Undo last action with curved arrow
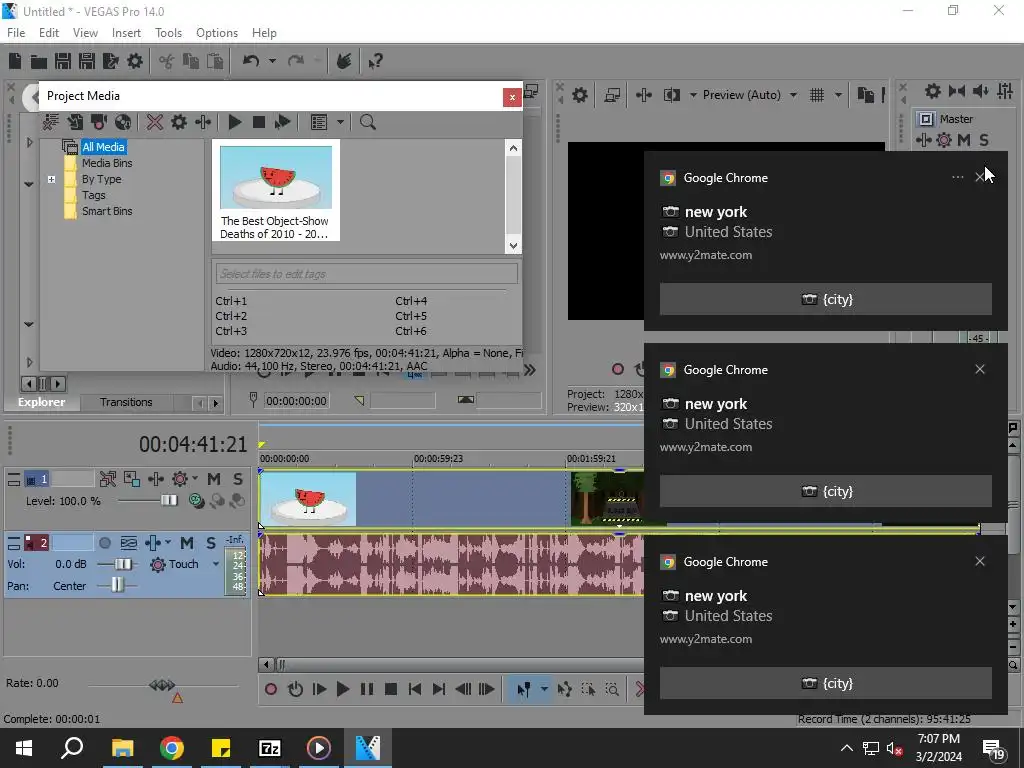Screen dimensions: 1024x768 251,61
